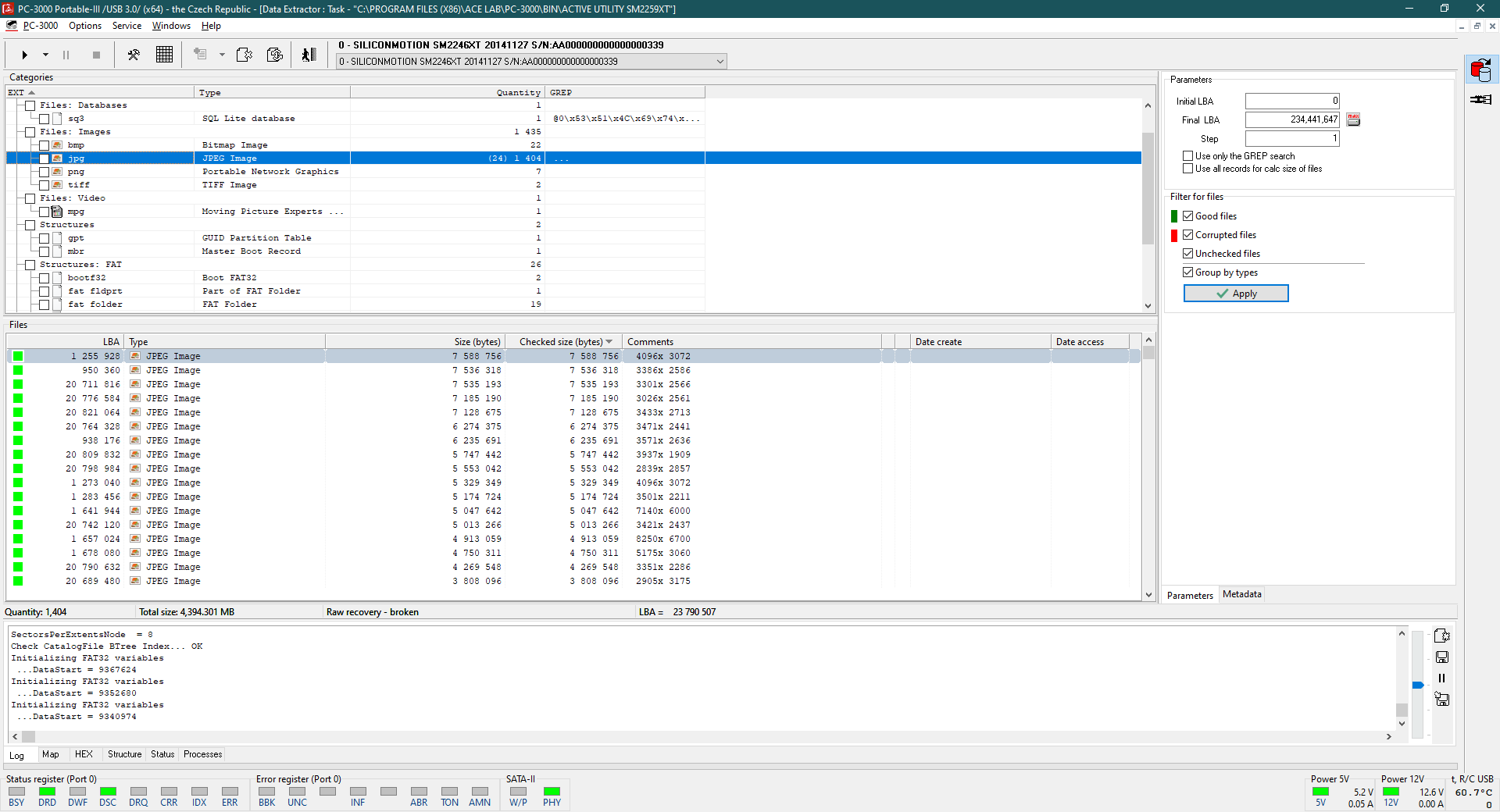Open the SILICONMOTION SM2246XT drive dropdown
The height and width of the screenshot is (812, 1500).
point(720,62)
